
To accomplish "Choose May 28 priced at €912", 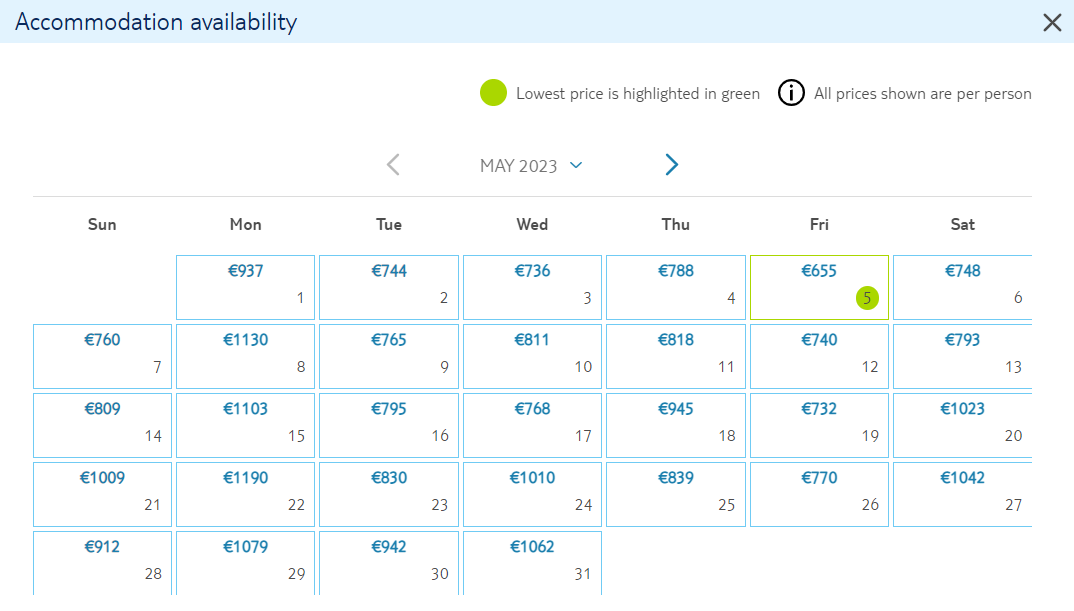I will tap(102, 563).
